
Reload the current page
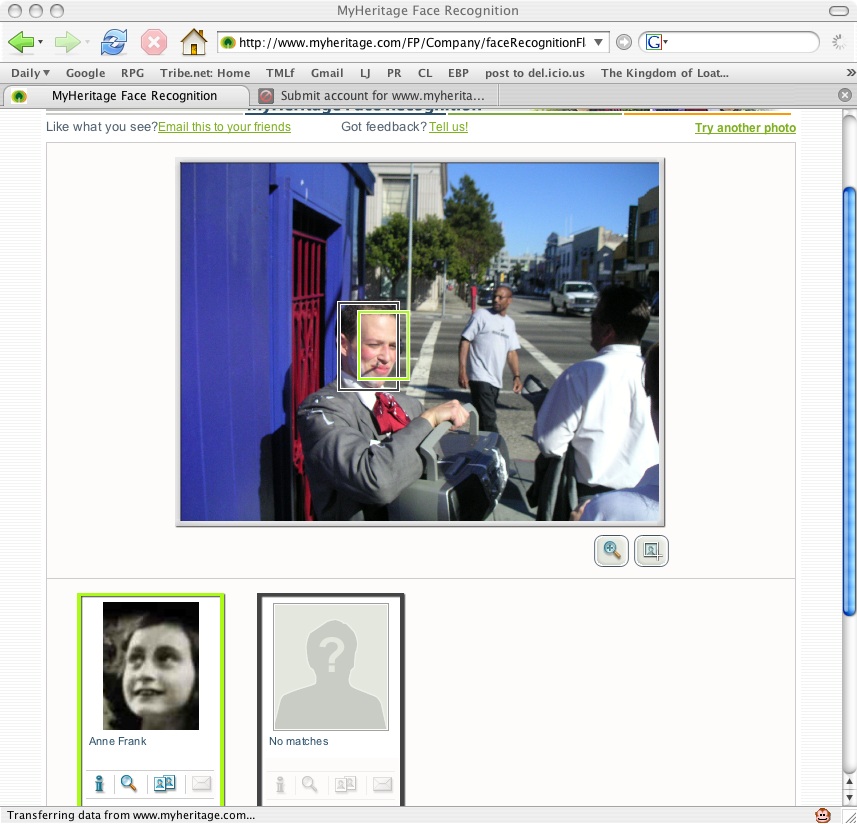(114, 42)
